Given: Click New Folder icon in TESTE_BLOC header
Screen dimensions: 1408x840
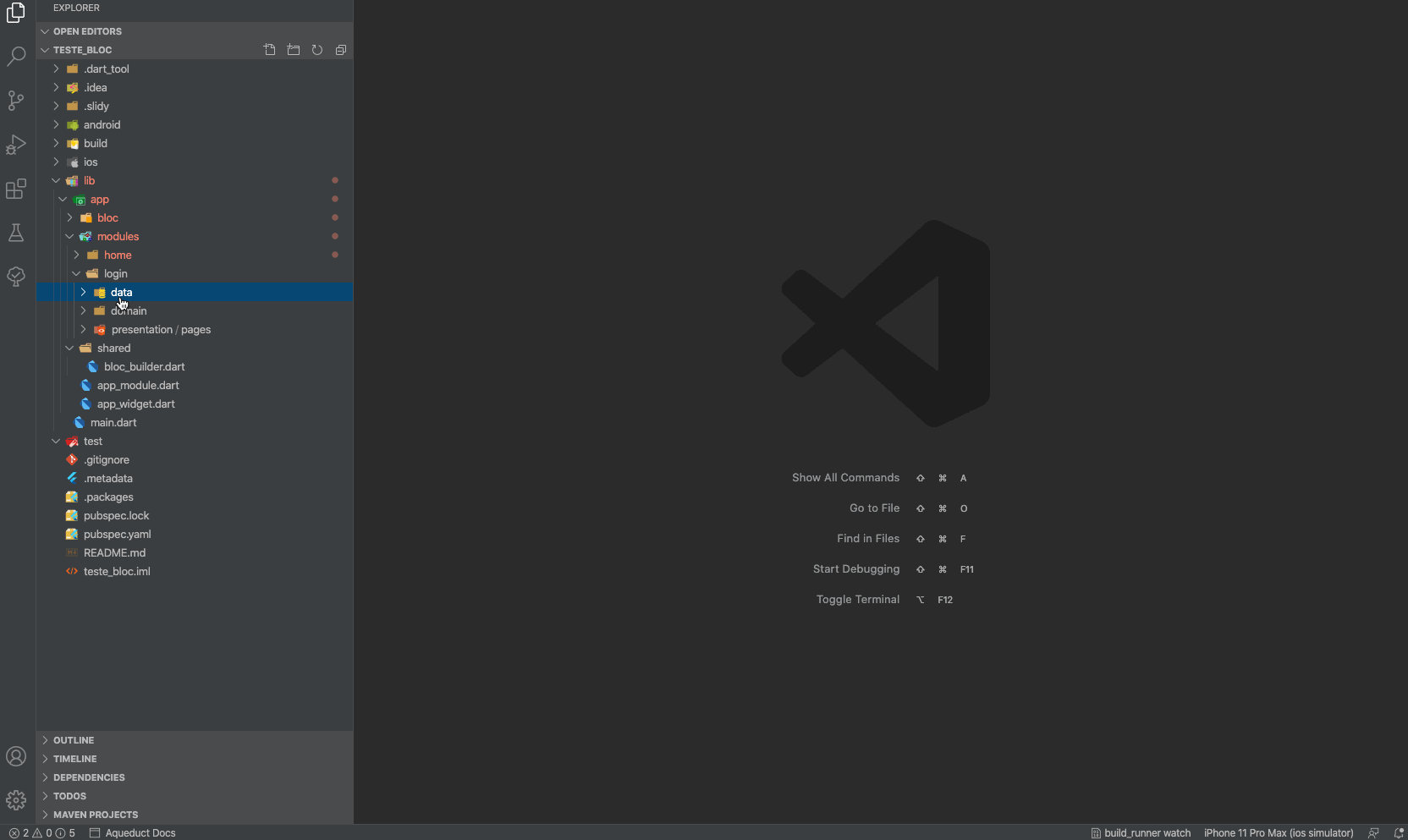Looking at the screenshot, I should 294,50.
